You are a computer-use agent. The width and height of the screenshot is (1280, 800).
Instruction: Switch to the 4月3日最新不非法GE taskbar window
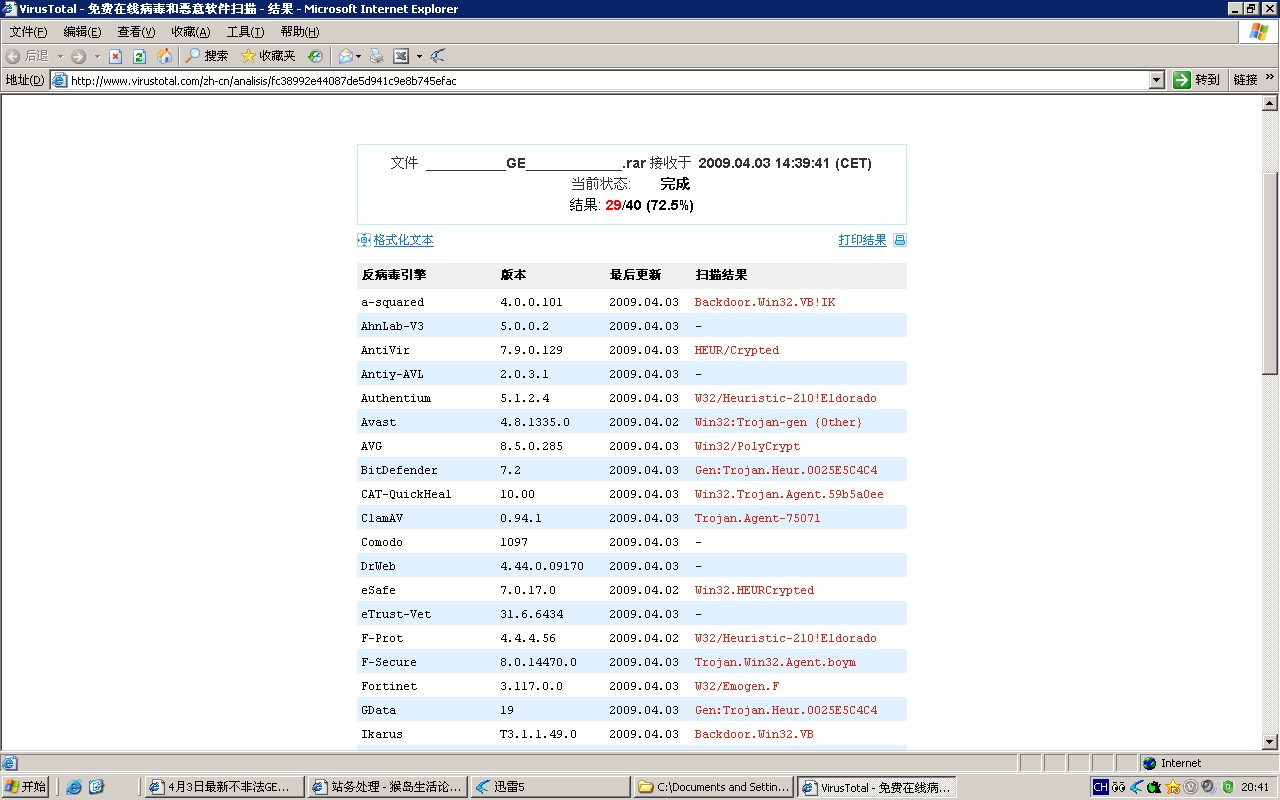(224, 787)
